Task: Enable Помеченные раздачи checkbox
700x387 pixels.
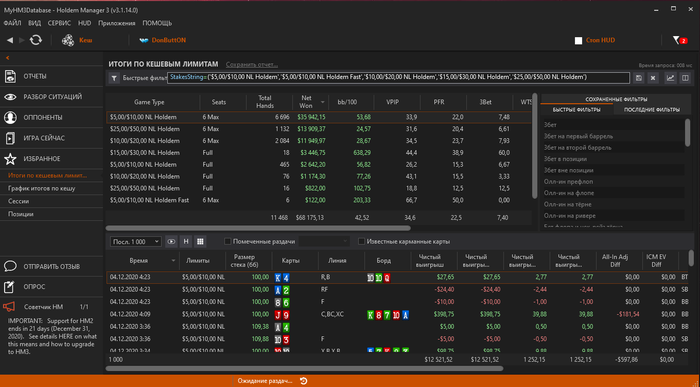Action: point(227,241)
